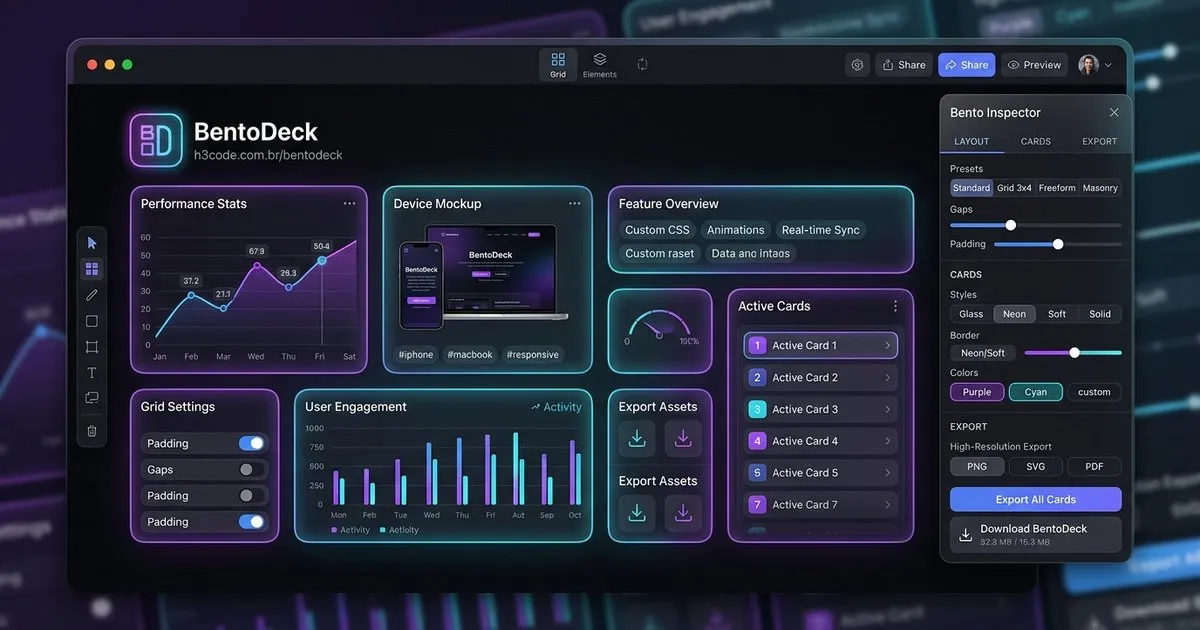Click the custom color option
This screenshot has width=1200, height=630.
coord(1095,392)
